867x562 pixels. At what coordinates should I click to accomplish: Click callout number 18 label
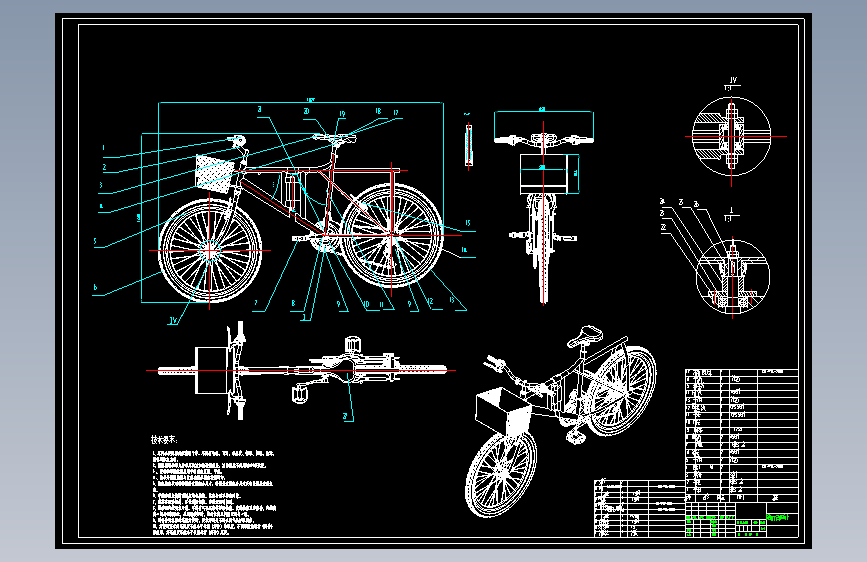pyautogui.click(x=378, y=111)
